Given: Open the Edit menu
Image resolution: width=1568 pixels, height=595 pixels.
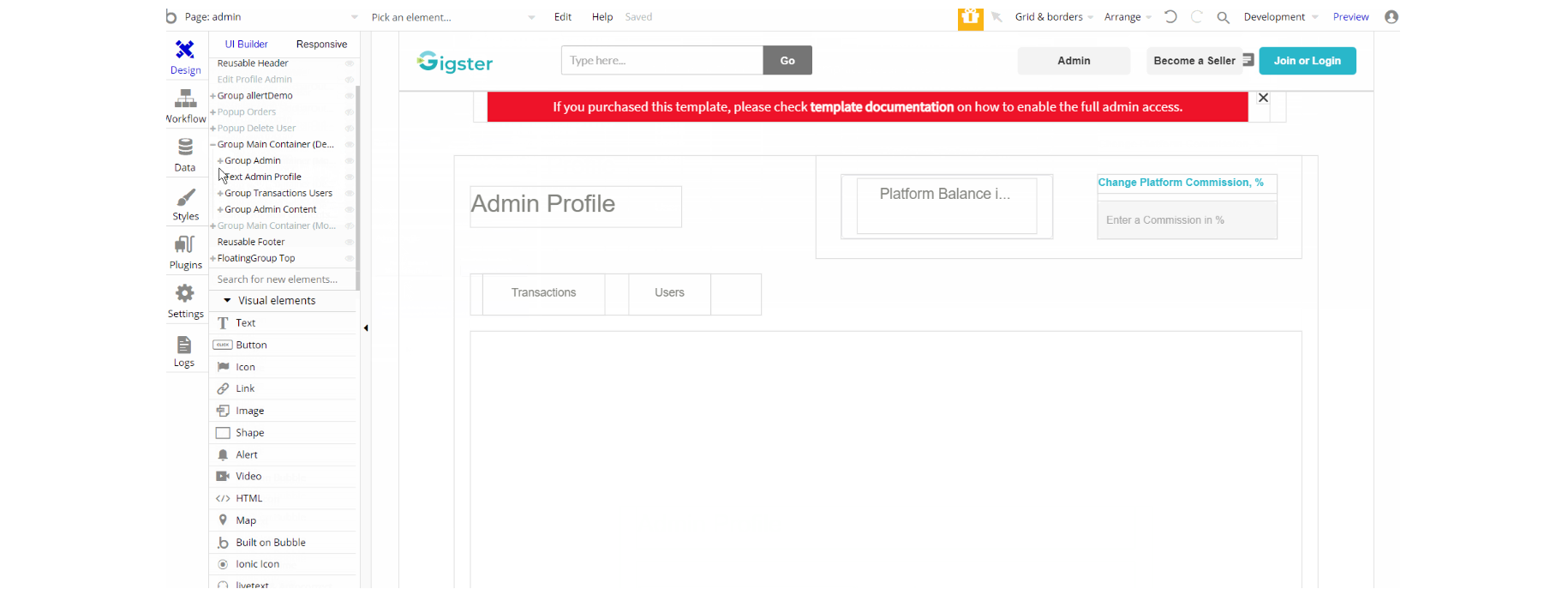Looking at the screenshot, I should click(563, 17).
